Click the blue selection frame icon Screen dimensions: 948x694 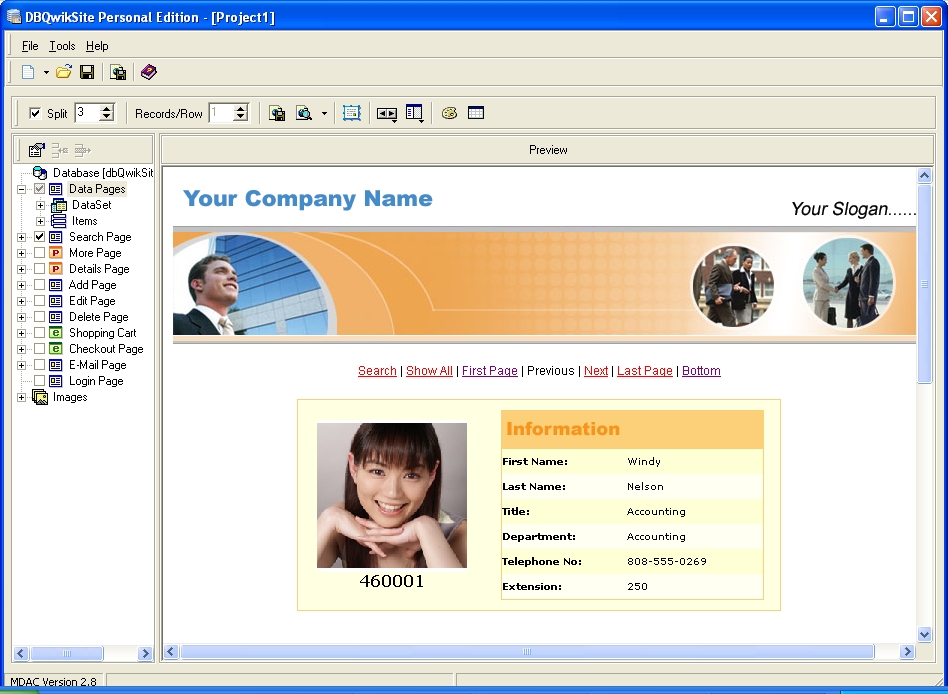pyautogui.click(x=351, y=113)
